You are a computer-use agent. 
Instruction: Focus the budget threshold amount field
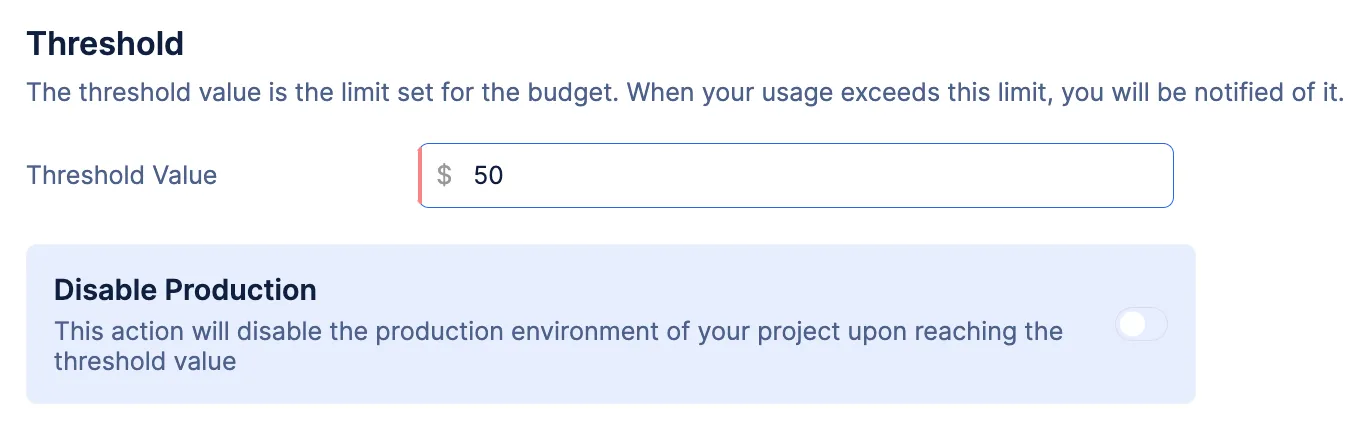coord(796,176)
